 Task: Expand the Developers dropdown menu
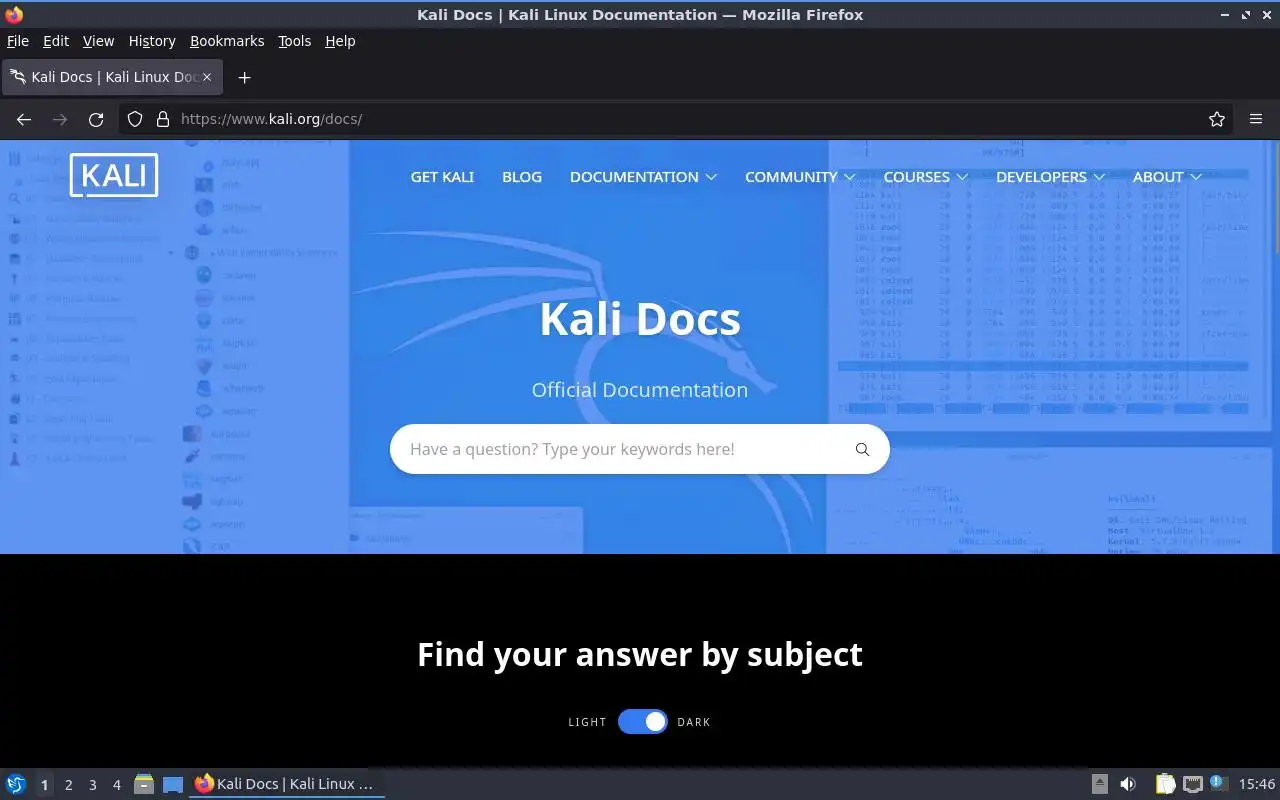[1050, 177]
